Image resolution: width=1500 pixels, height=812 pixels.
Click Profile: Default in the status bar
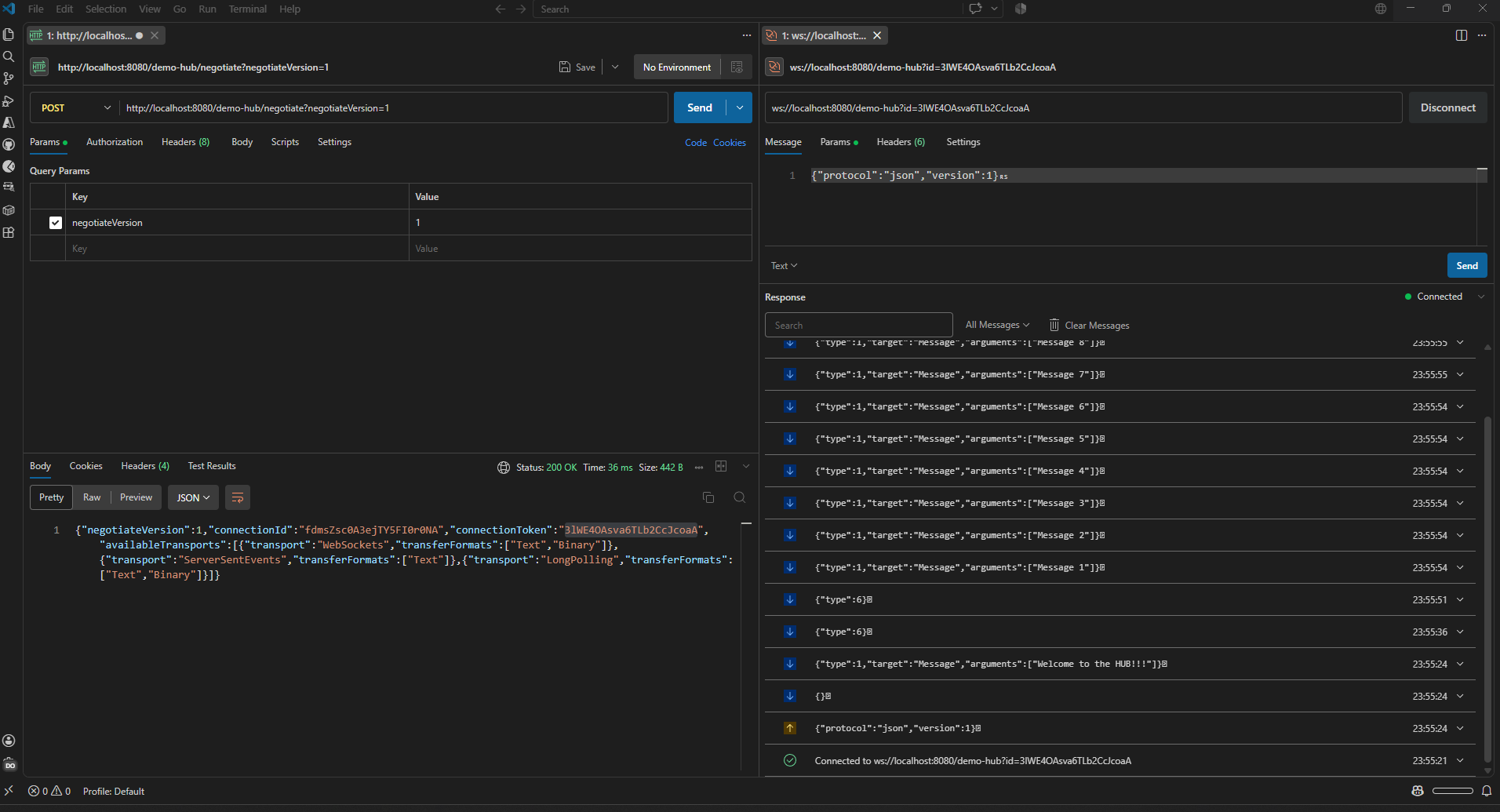point(114,791)
